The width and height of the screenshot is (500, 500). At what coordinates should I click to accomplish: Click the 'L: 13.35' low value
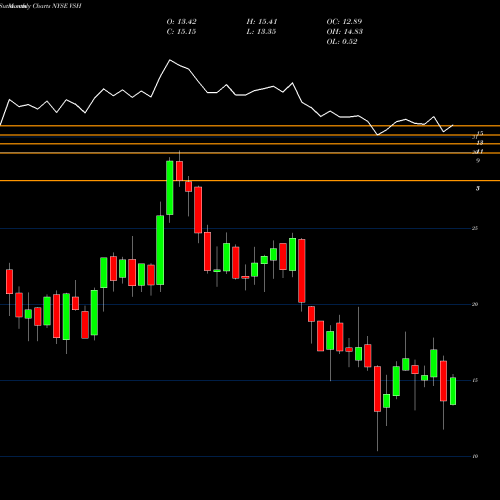(x=261, y=32)
